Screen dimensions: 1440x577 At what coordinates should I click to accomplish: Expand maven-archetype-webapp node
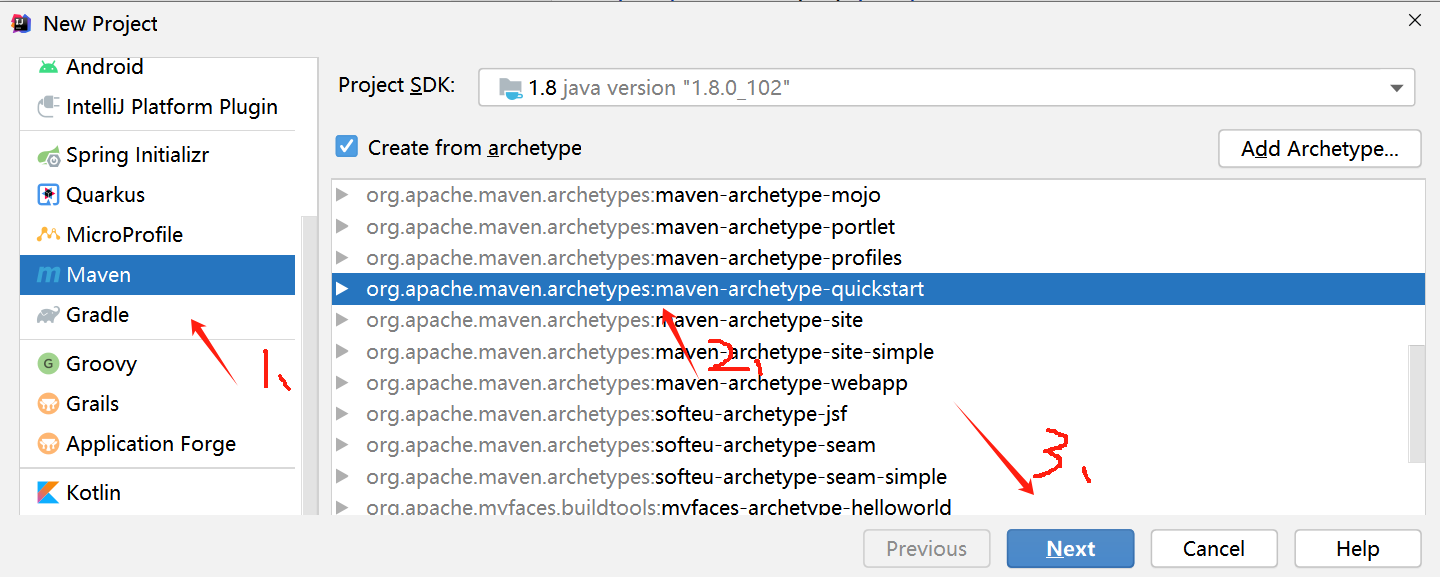click(343, 383)
